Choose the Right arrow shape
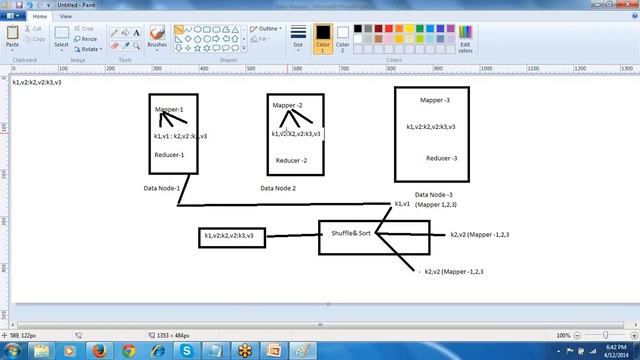Viewport: 640px width, 360px height. 216,39
